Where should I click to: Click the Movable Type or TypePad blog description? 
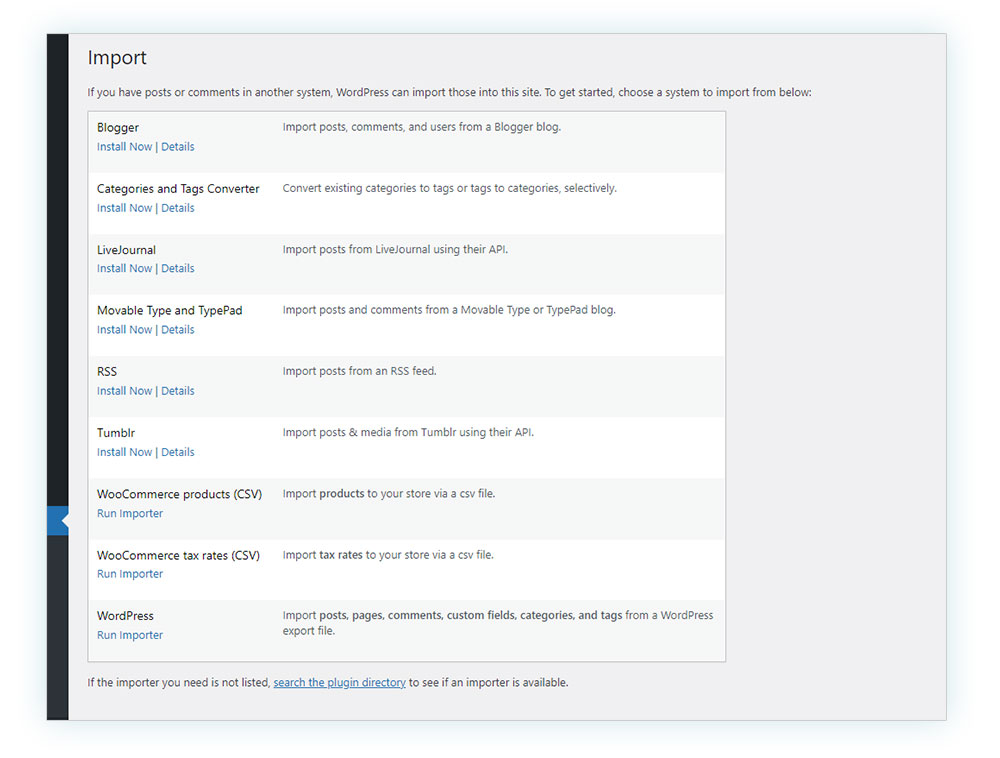(x=449, y=310)
